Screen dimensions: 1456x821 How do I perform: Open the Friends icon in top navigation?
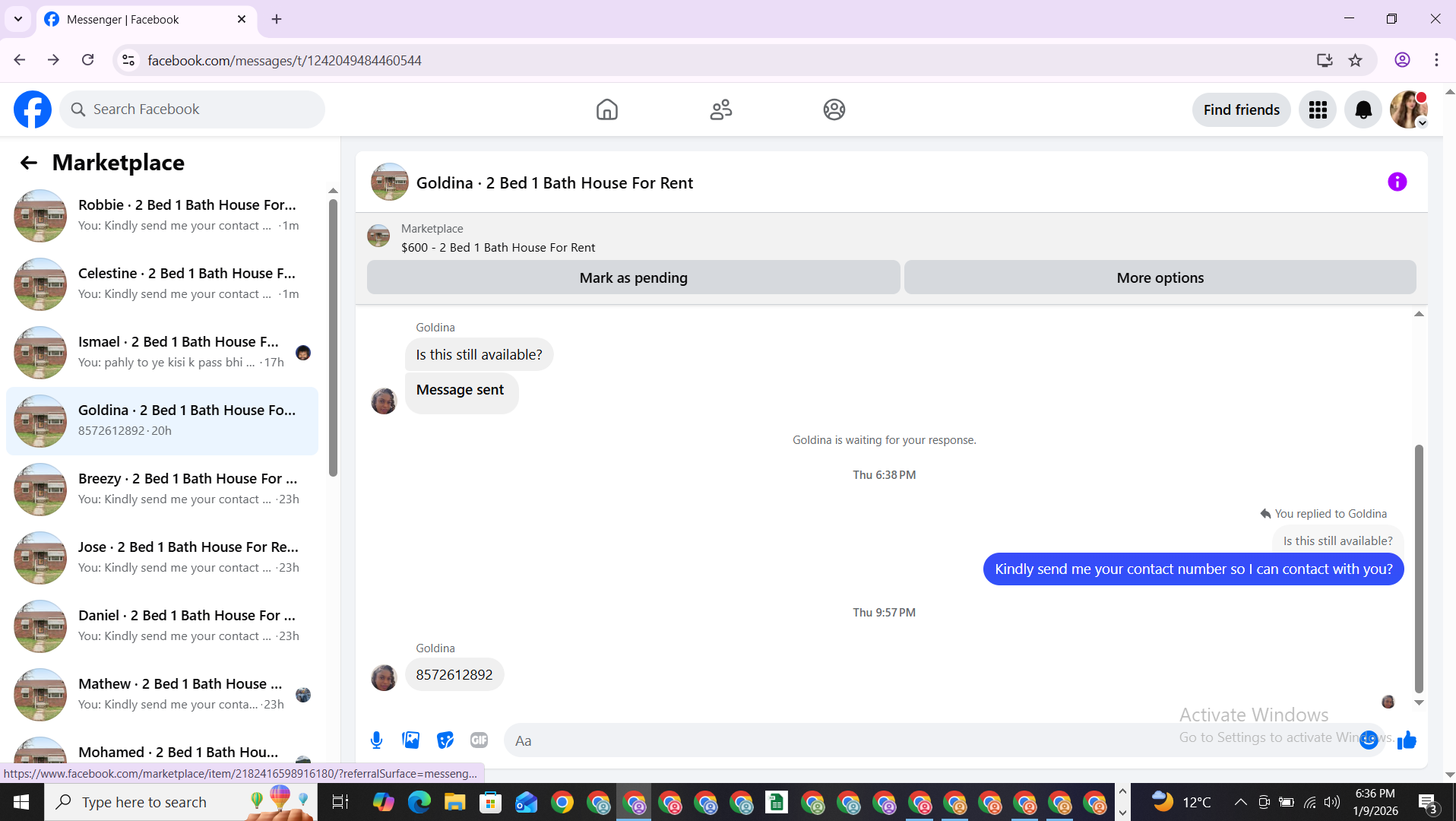720,109
